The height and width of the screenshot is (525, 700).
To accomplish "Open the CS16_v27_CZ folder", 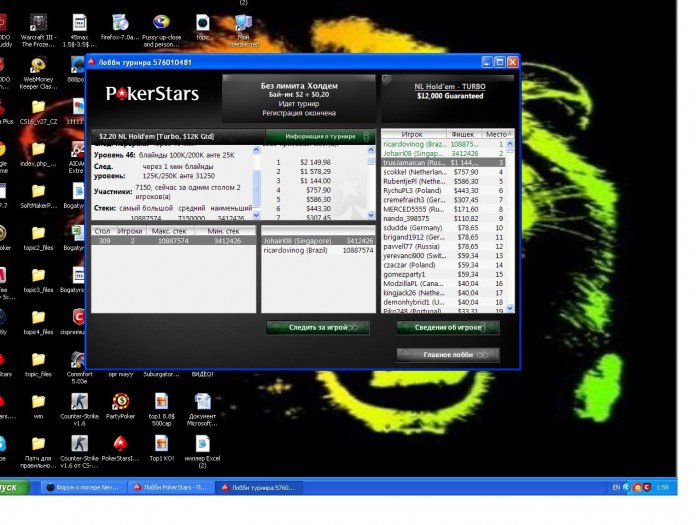I will (x=38, y=112).
